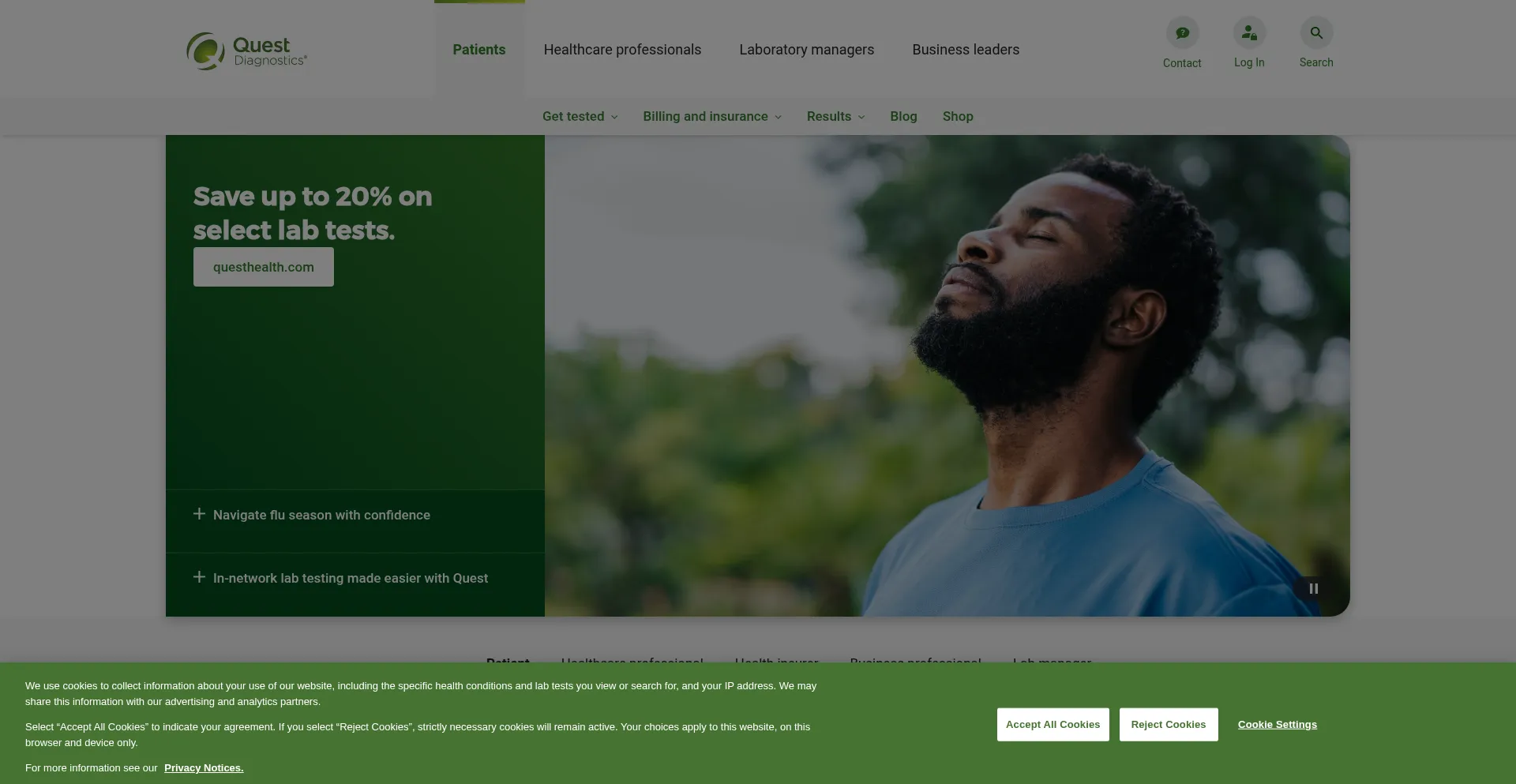
Task: Click the Quest Diagnostics logo
Action: click(246, 51)
